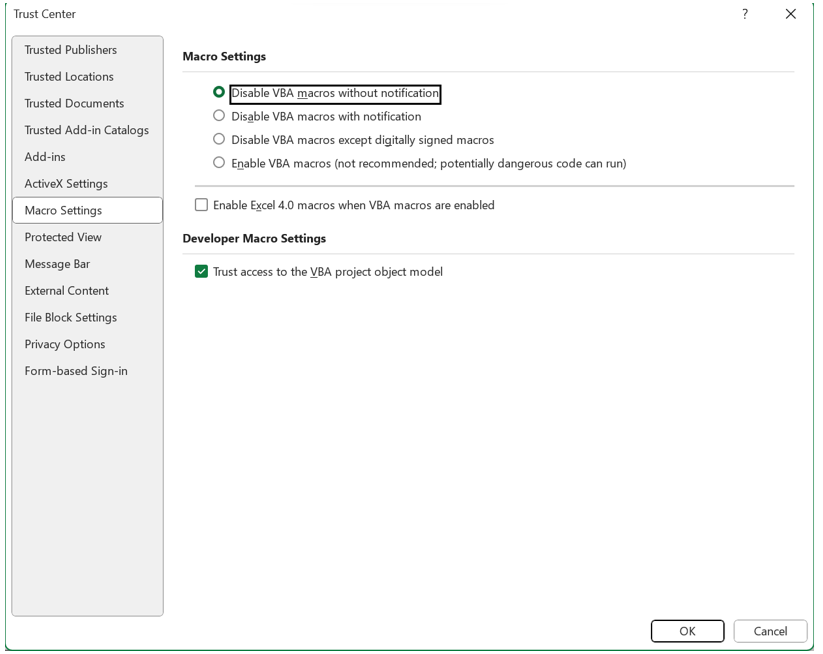
Task: Uncheck "Trust access to the VBA project object model"
Action: pos(200,270)
